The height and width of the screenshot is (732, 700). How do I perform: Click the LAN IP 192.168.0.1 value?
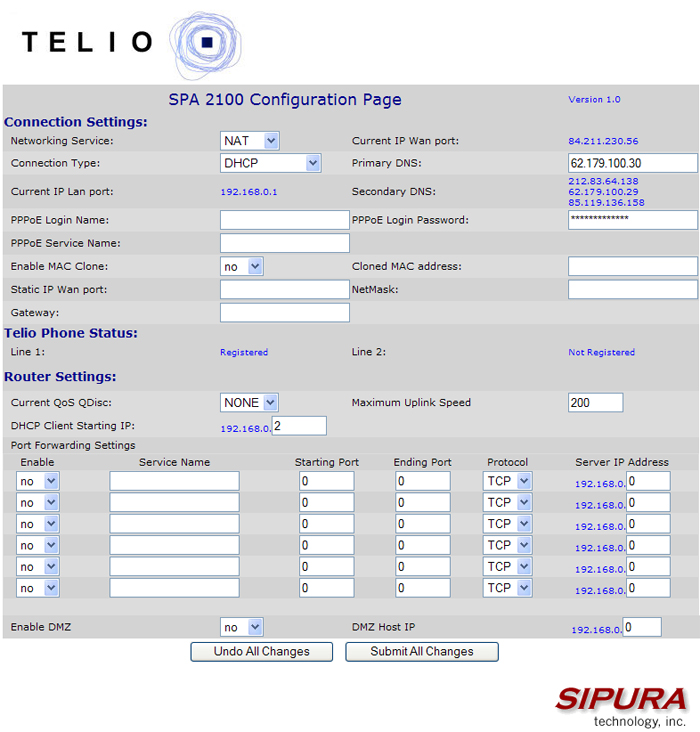249,192
